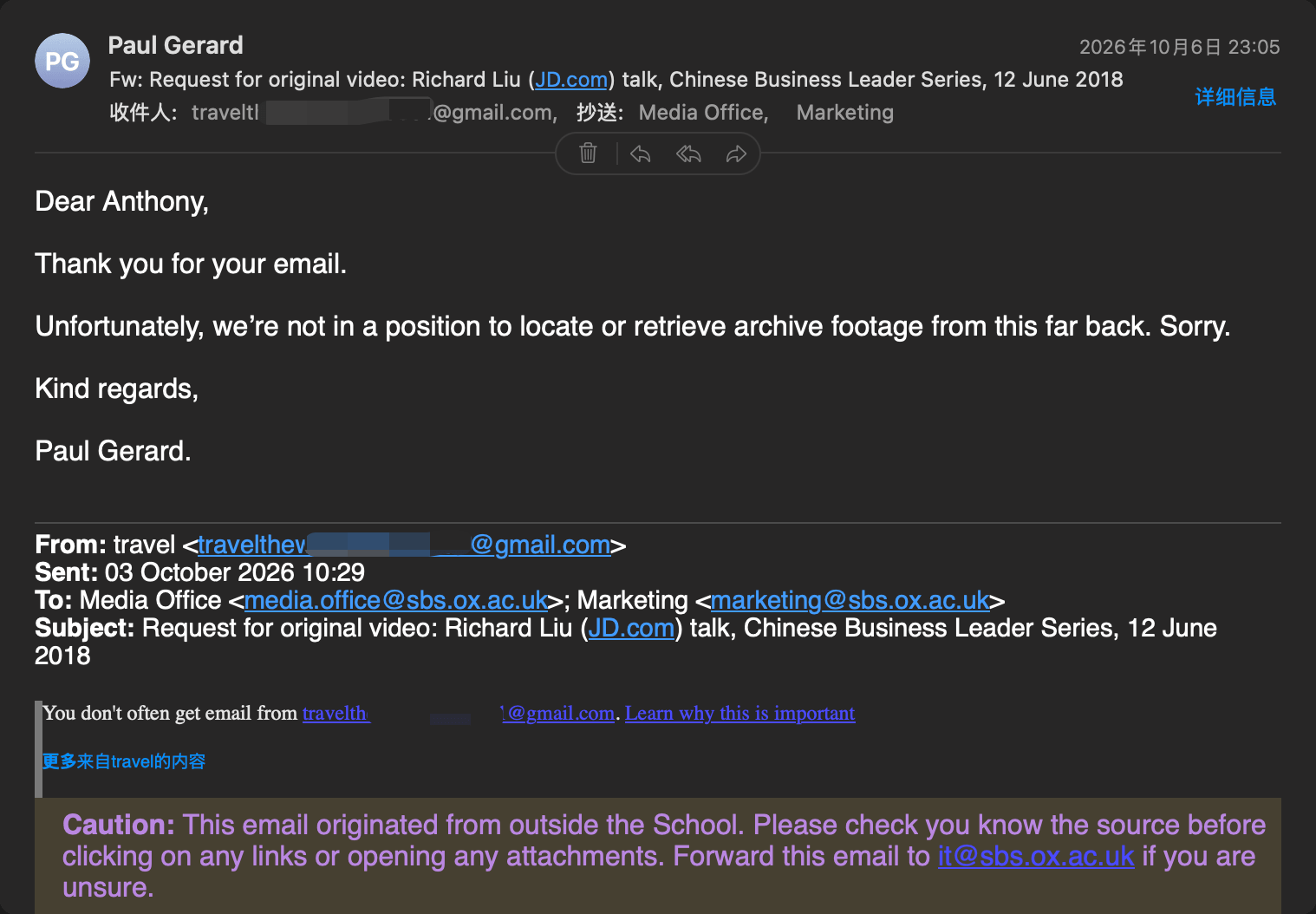Screen dimensions: 1316x914
Task: Click the bold 'Caution:' word in the banner
Action: click(119, 825)
